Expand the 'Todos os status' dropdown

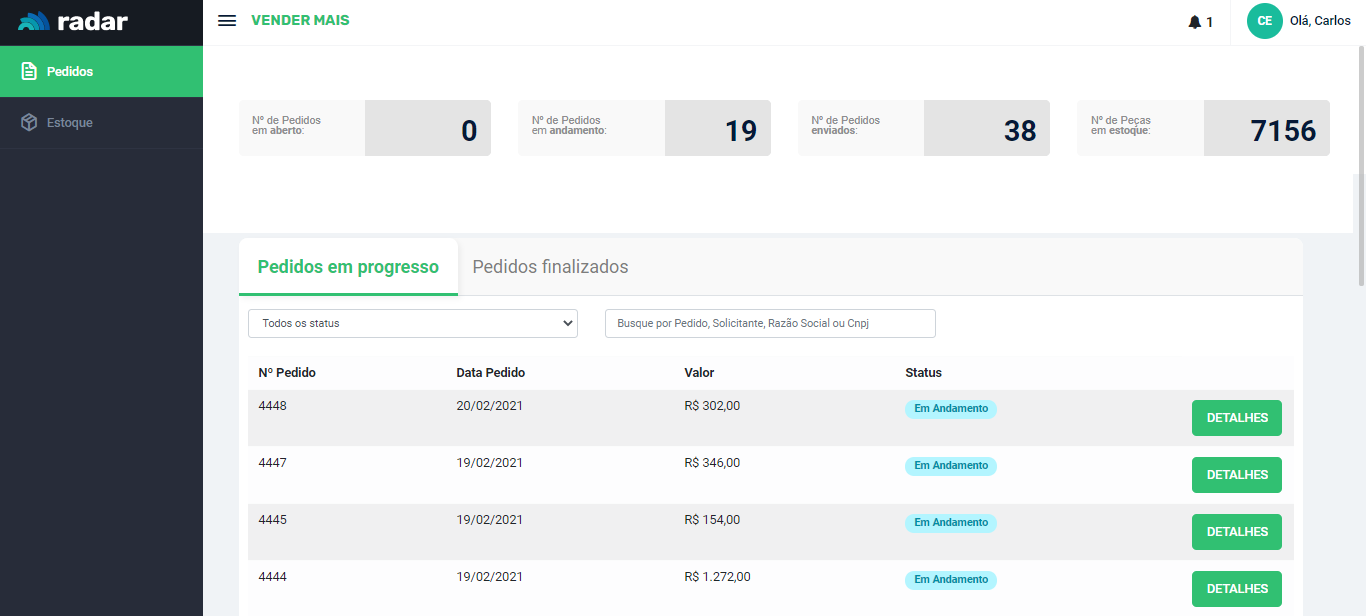click(x=412, y=323)
